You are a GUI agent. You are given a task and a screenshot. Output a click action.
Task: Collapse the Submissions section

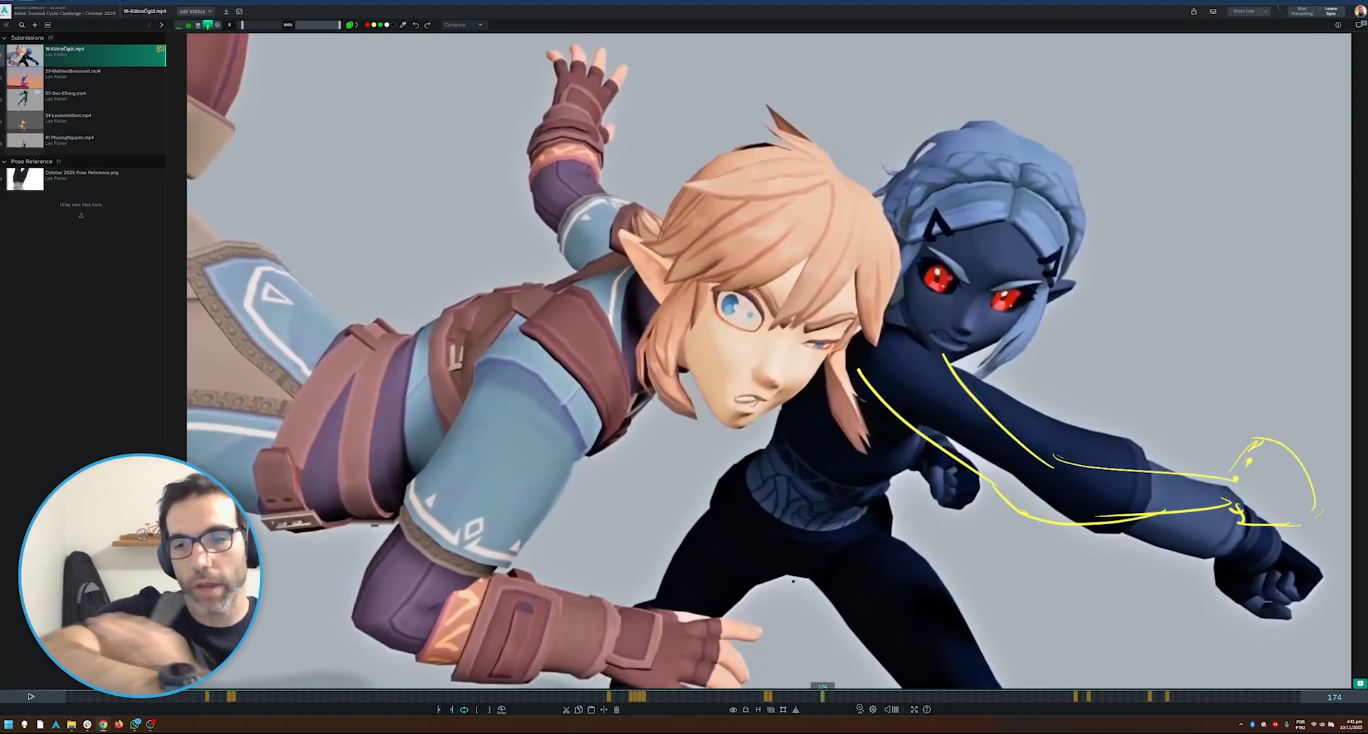pos(5,38)
